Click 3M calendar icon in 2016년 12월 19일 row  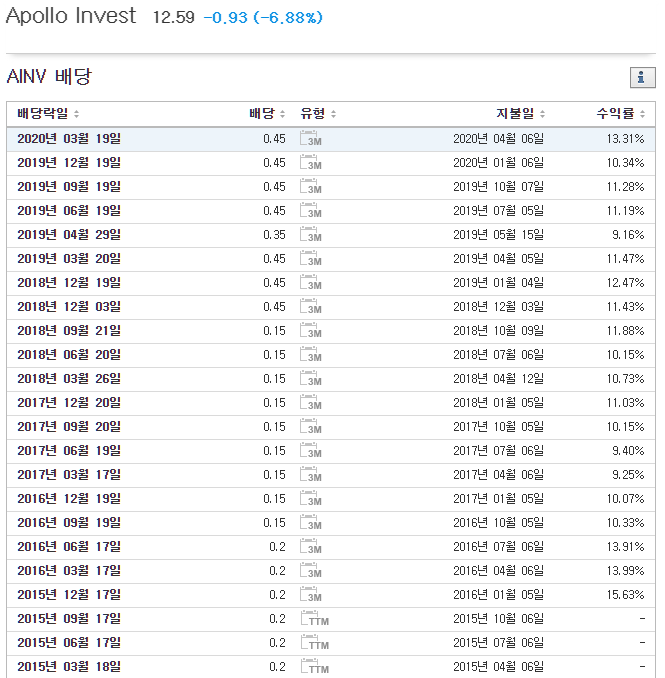[x=311, y=499]
